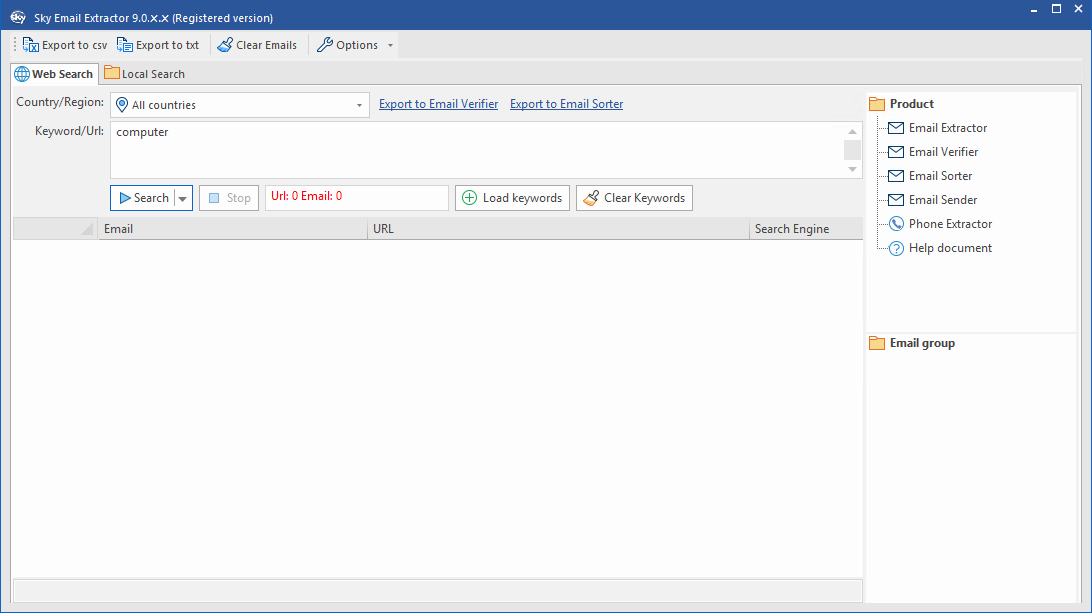Open the Country/Region combo box
Viewport: 1092px width, 613px height.
(240, 105)
